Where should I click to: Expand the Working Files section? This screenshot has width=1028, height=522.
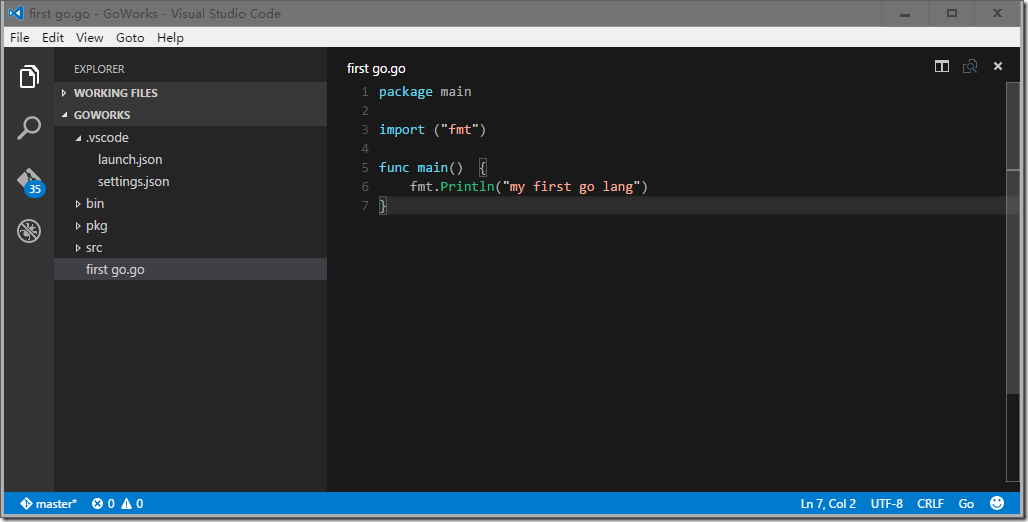pyautogui.click(x=115, y=93)
